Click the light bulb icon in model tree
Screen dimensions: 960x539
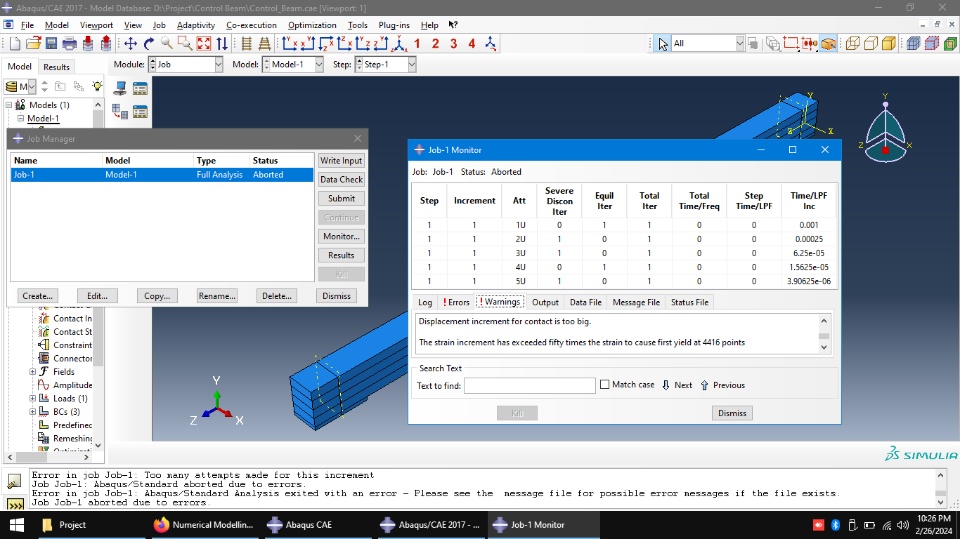tap(97, 86)
